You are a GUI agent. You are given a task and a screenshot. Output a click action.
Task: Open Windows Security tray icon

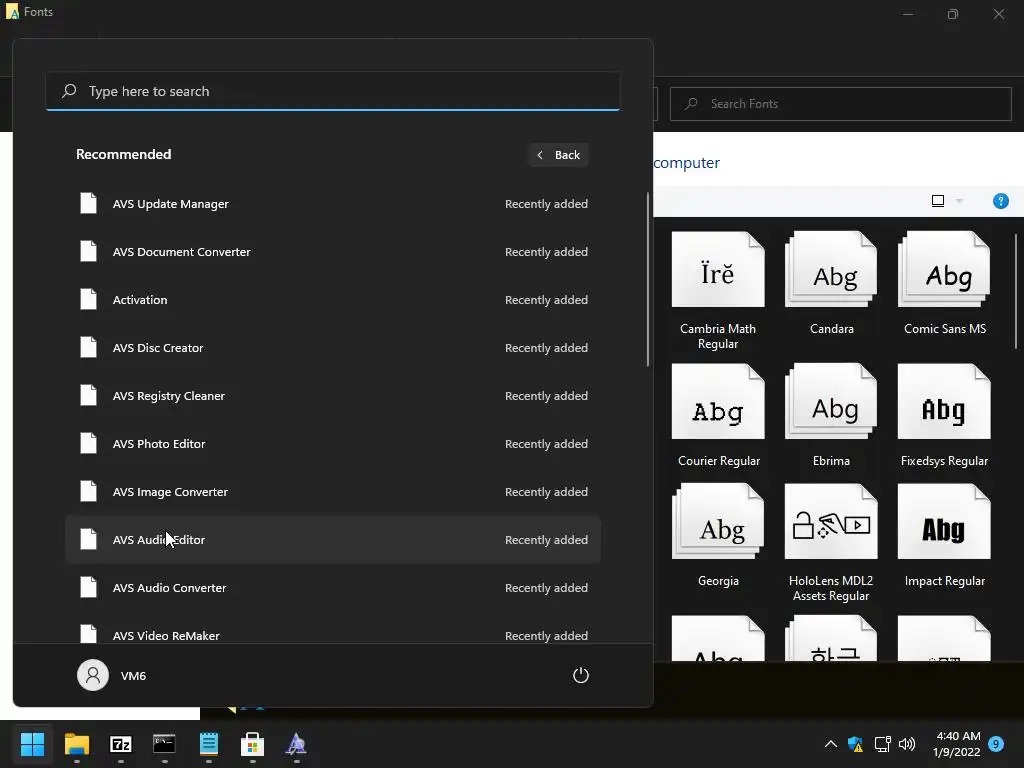coord(856,744)
